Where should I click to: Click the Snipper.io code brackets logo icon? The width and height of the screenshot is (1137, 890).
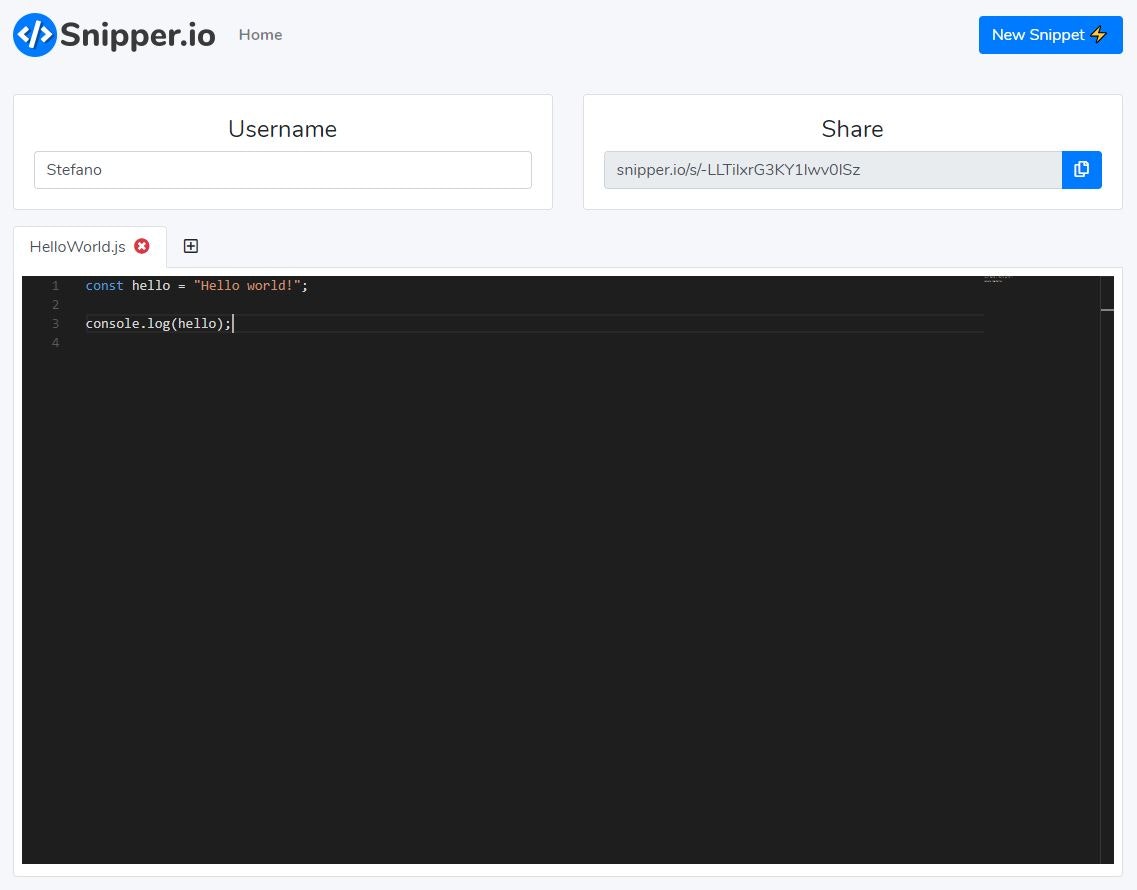click(x=33, y=35)
